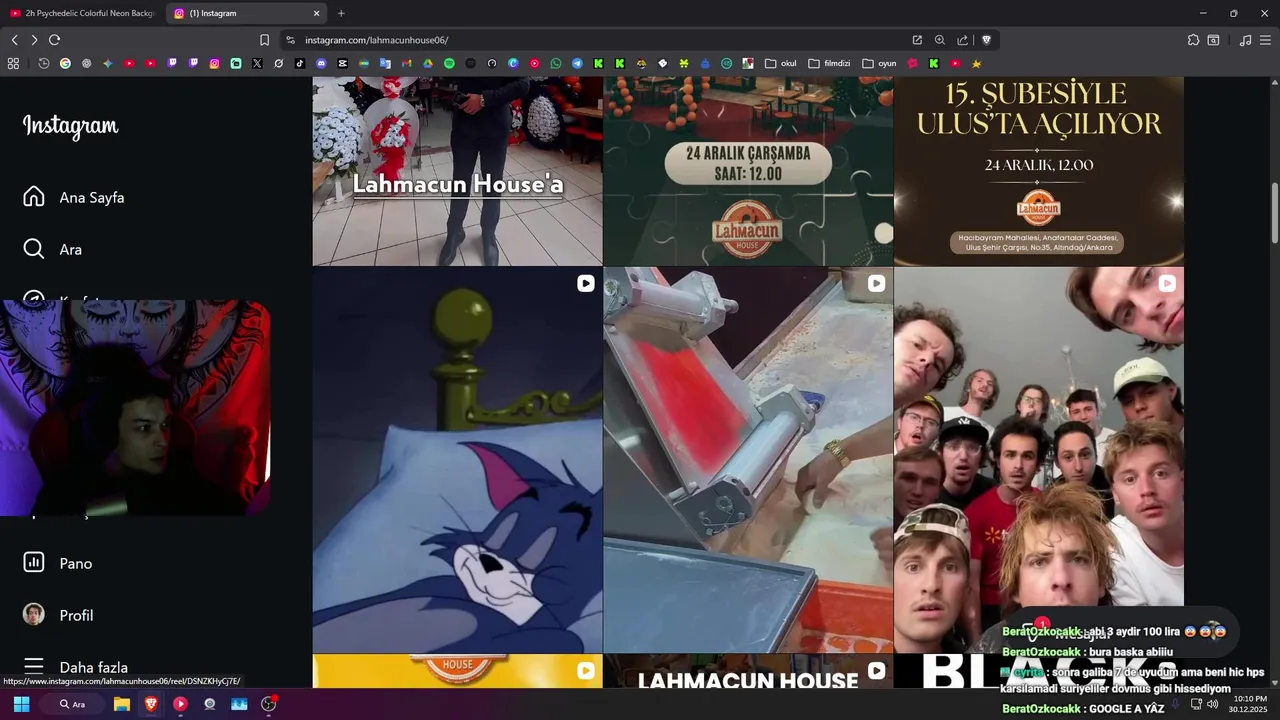Open the volume icon in system tray

pos(1213,704)
